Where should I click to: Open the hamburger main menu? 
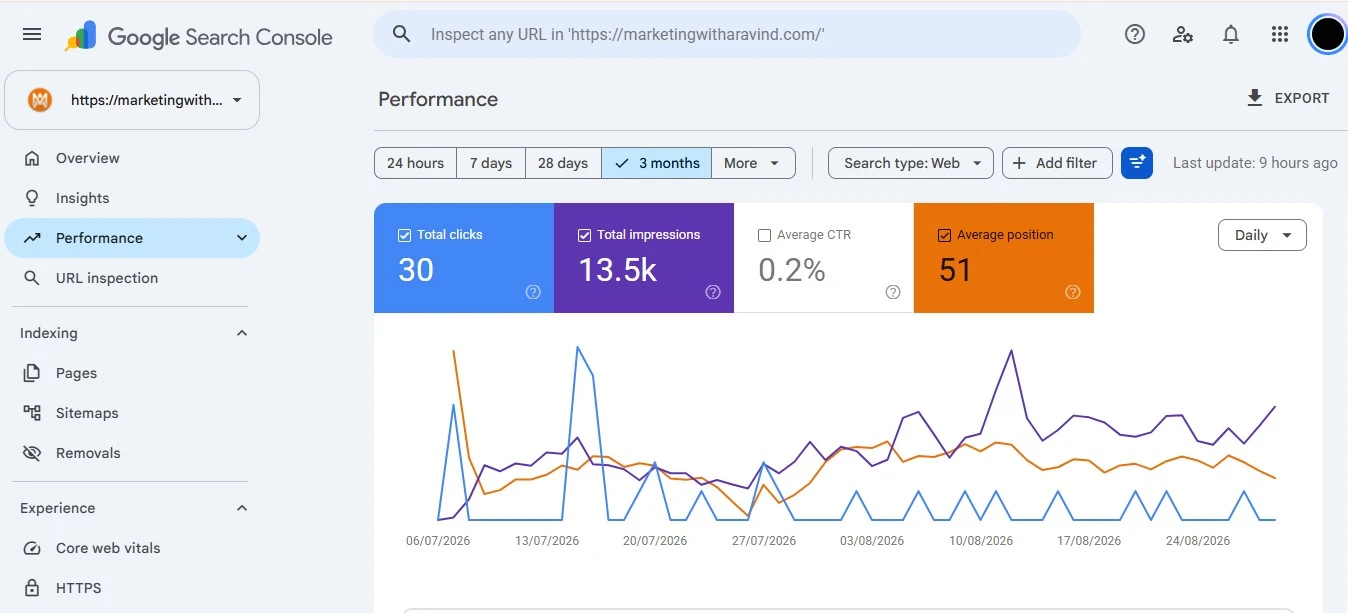coord(32,34)
